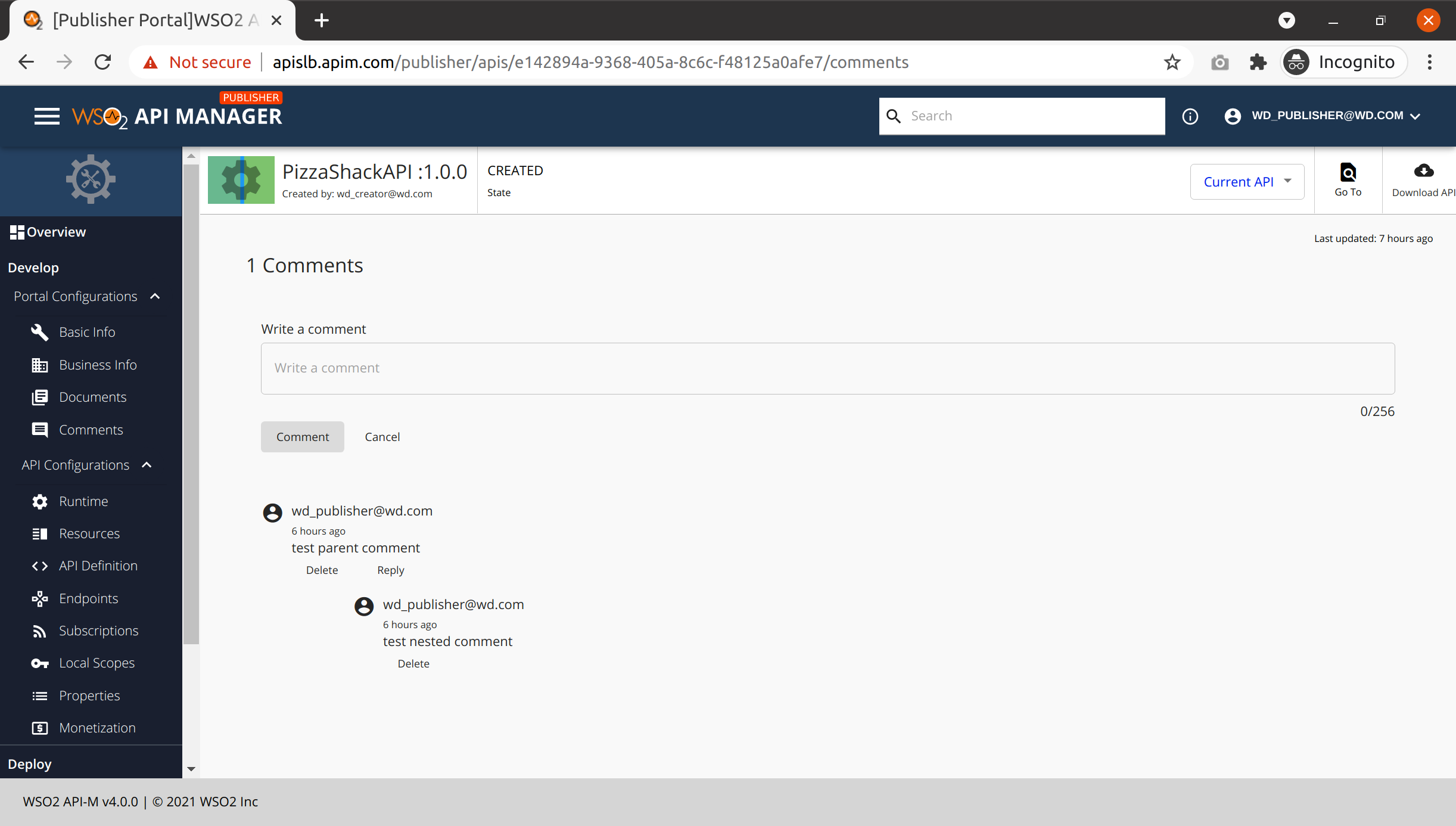Select the Basic Info wrench icon
1456x826 pixels.
[39, 332]
